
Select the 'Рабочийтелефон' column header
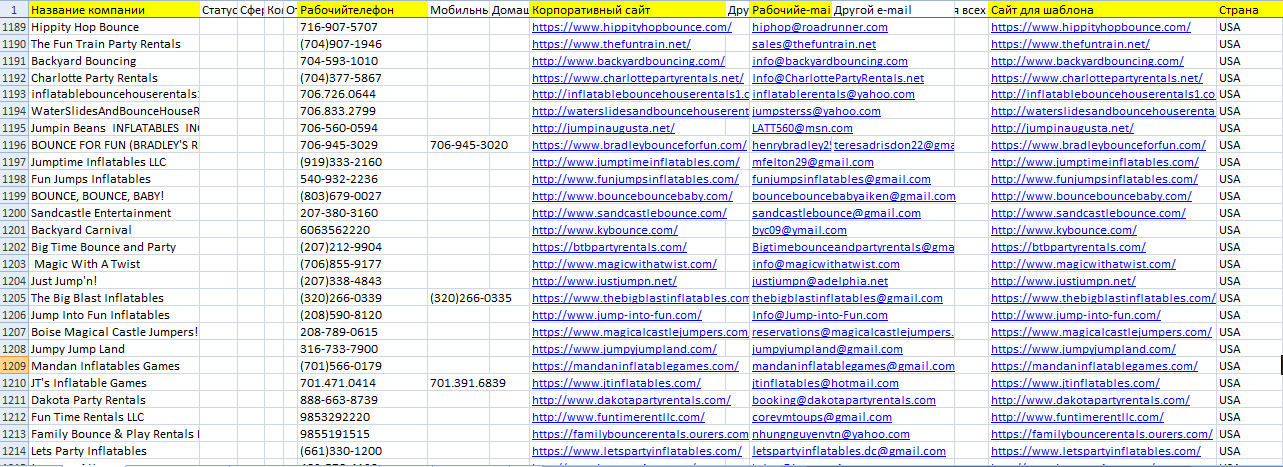point(362,9)
